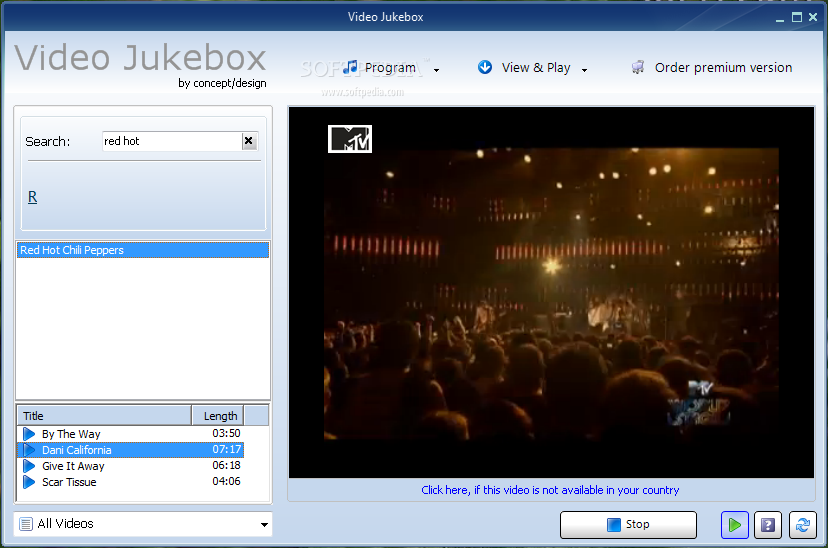Close the Video Jukebox window
This screenshot has width=828, height=548.
[813, 17]
